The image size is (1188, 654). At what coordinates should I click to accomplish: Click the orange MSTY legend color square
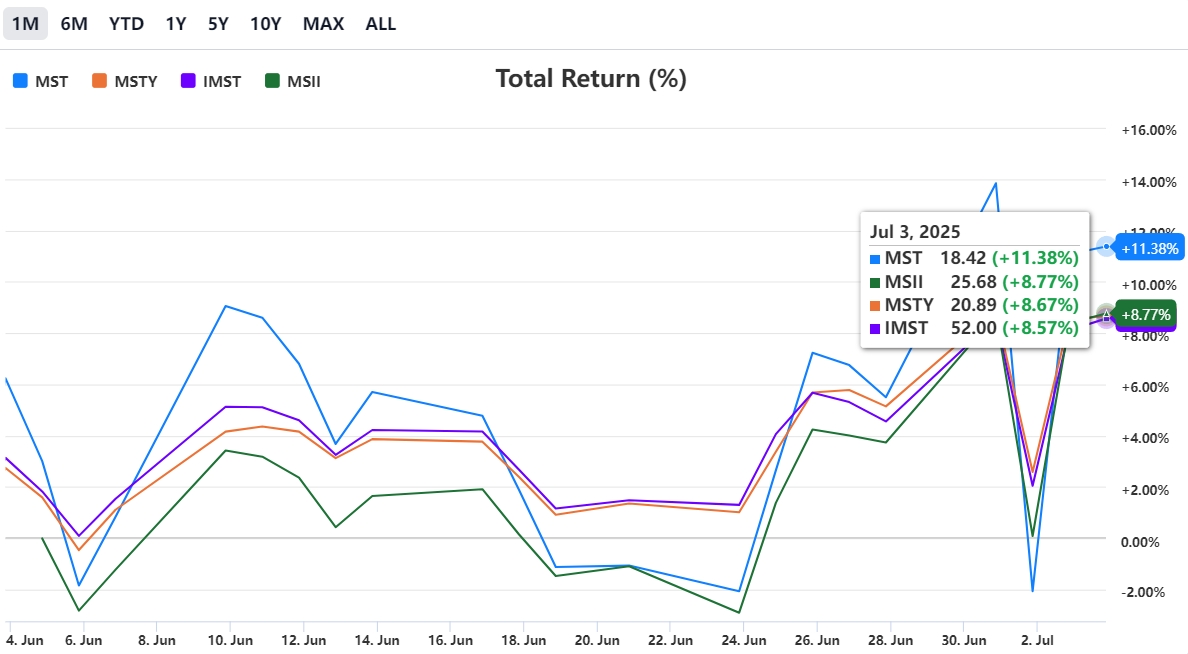pyautogui.click(x=99, y=80)
